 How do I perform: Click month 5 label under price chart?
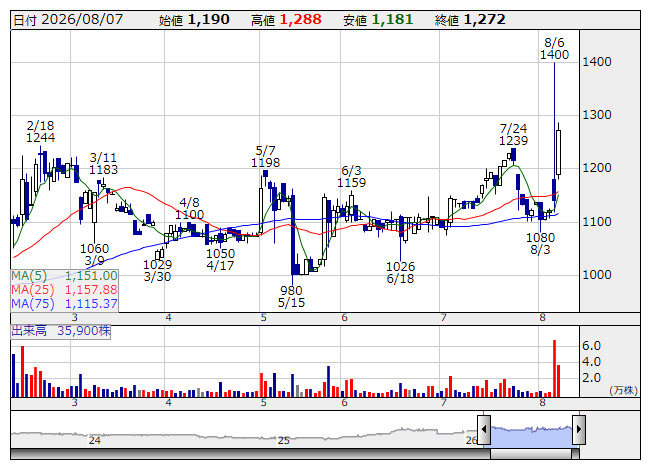(x=264, y=318)
